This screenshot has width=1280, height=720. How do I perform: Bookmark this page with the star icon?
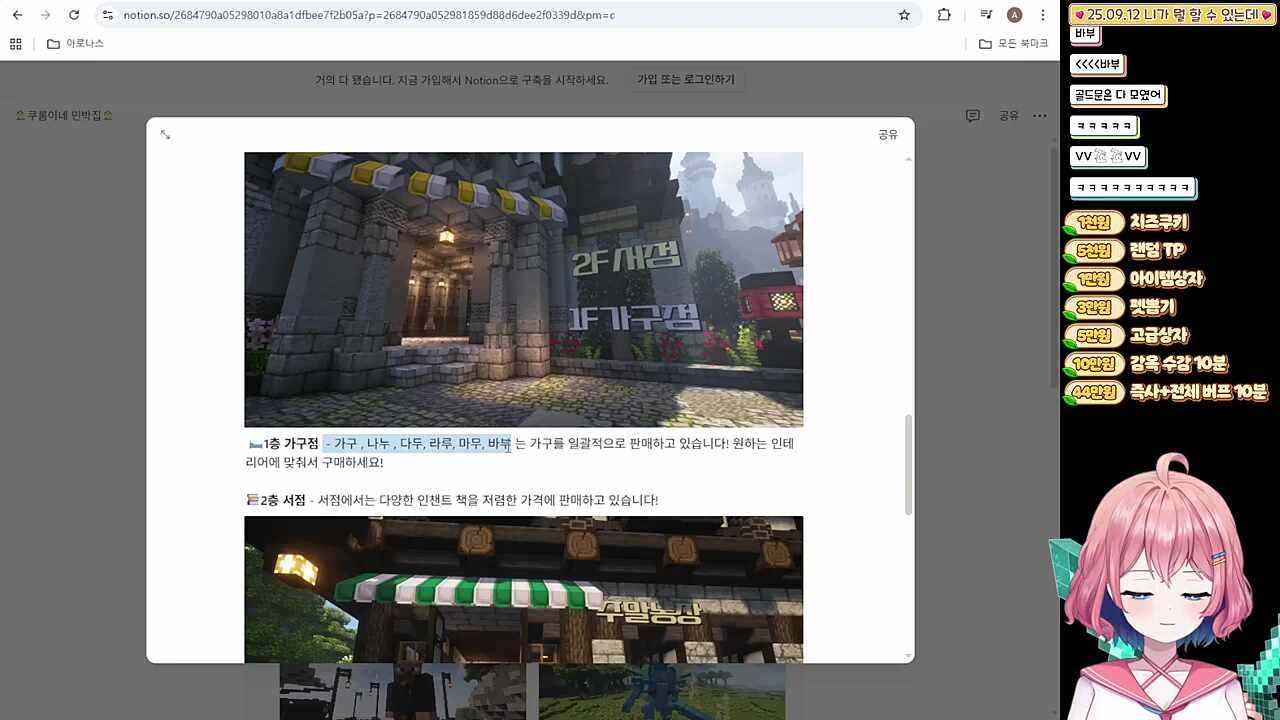[x=904, y=15]
